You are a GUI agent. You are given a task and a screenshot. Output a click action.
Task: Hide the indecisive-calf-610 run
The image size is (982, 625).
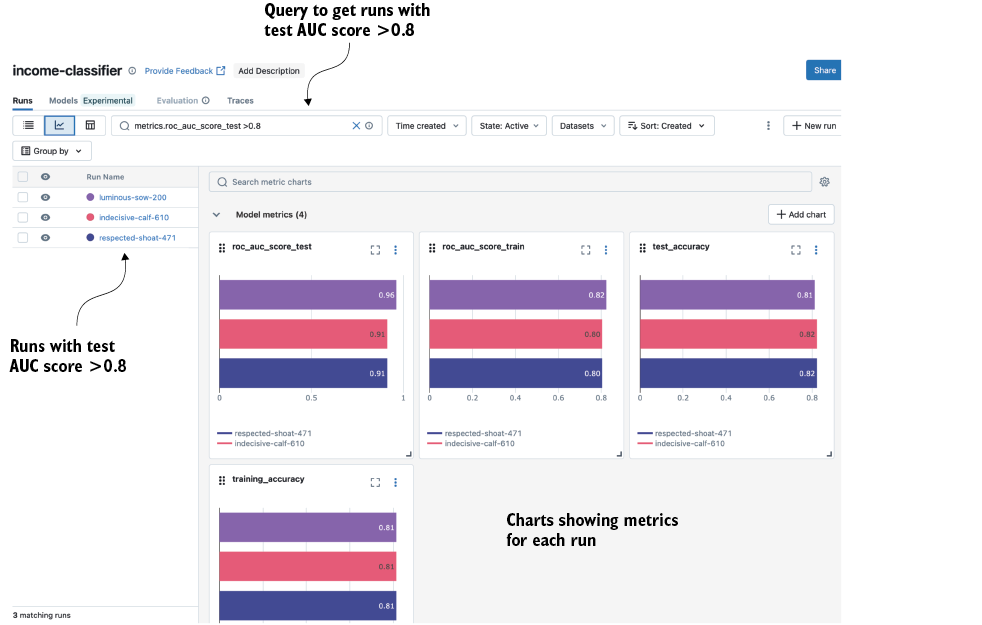tap(45, 217)
